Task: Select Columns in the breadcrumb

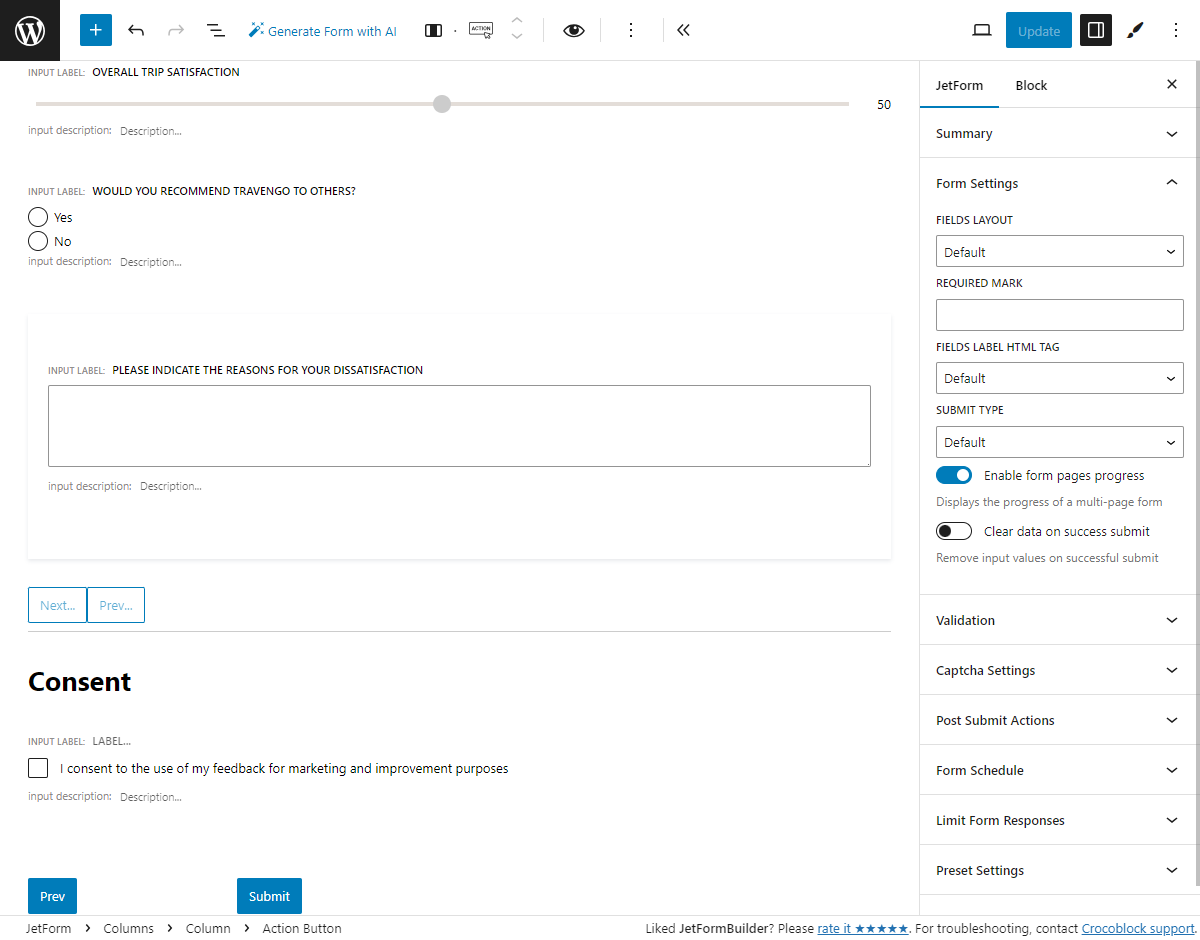Action: tap(129, 928)
